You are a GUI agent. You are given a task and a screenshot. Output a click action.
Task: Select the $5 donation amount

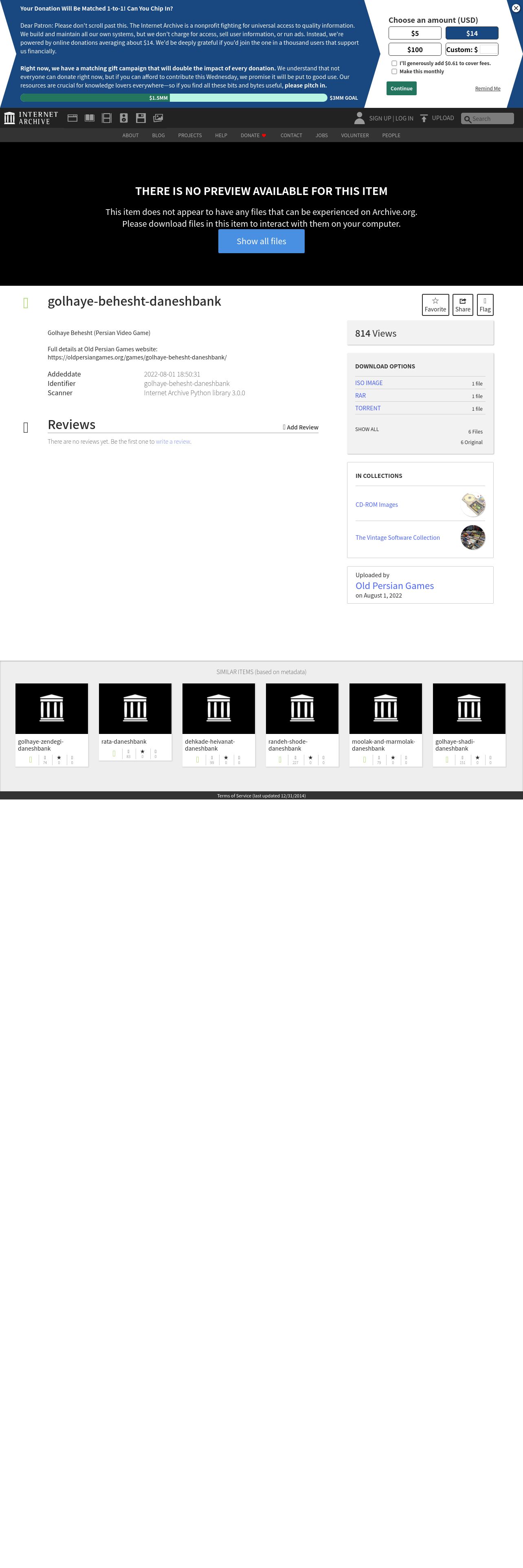415,33
